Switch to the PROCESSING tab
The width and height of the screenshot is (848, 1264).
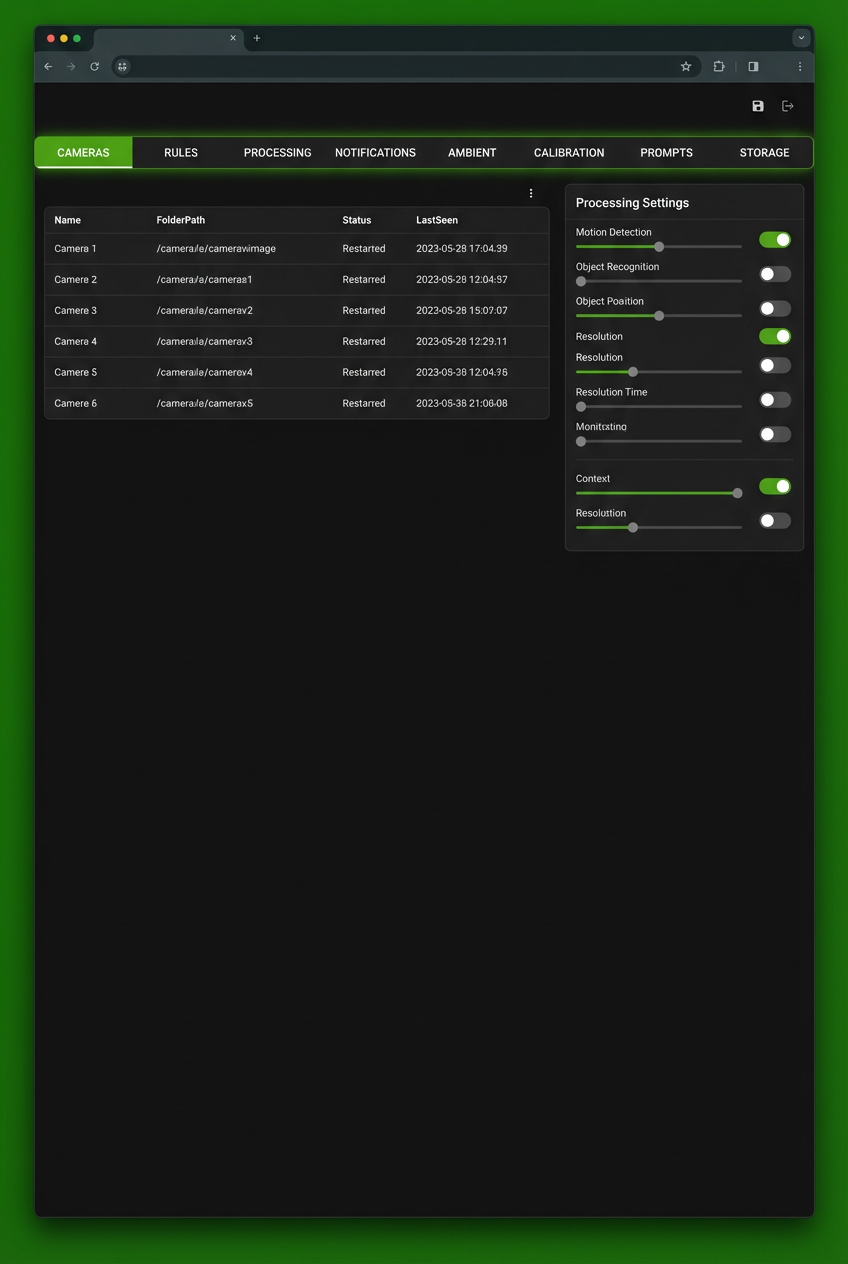(277, 153)
